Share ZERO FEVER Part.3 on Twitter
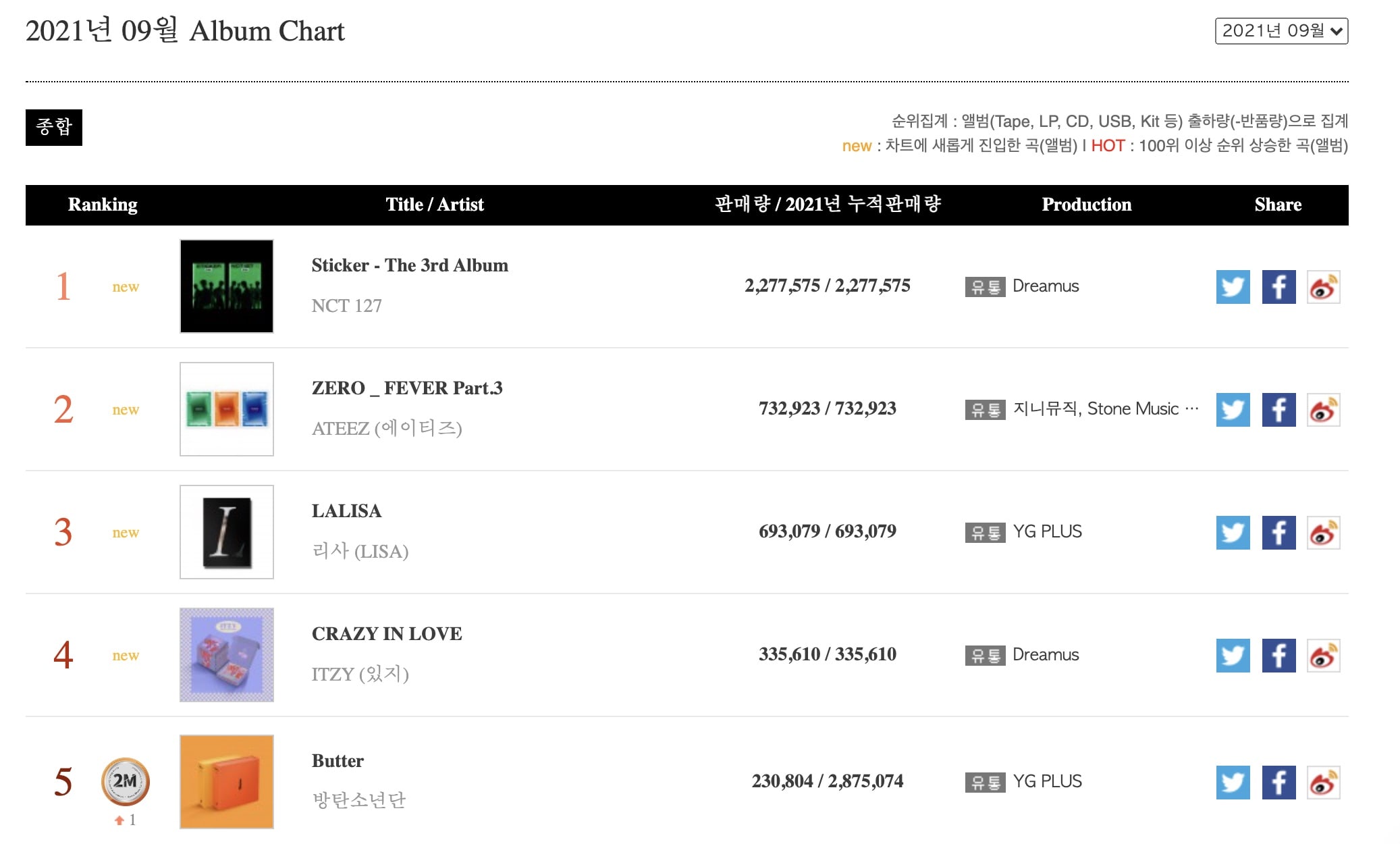This screenshot has height=844, width=1400. pyautogui.click(x=1233, y=410)
